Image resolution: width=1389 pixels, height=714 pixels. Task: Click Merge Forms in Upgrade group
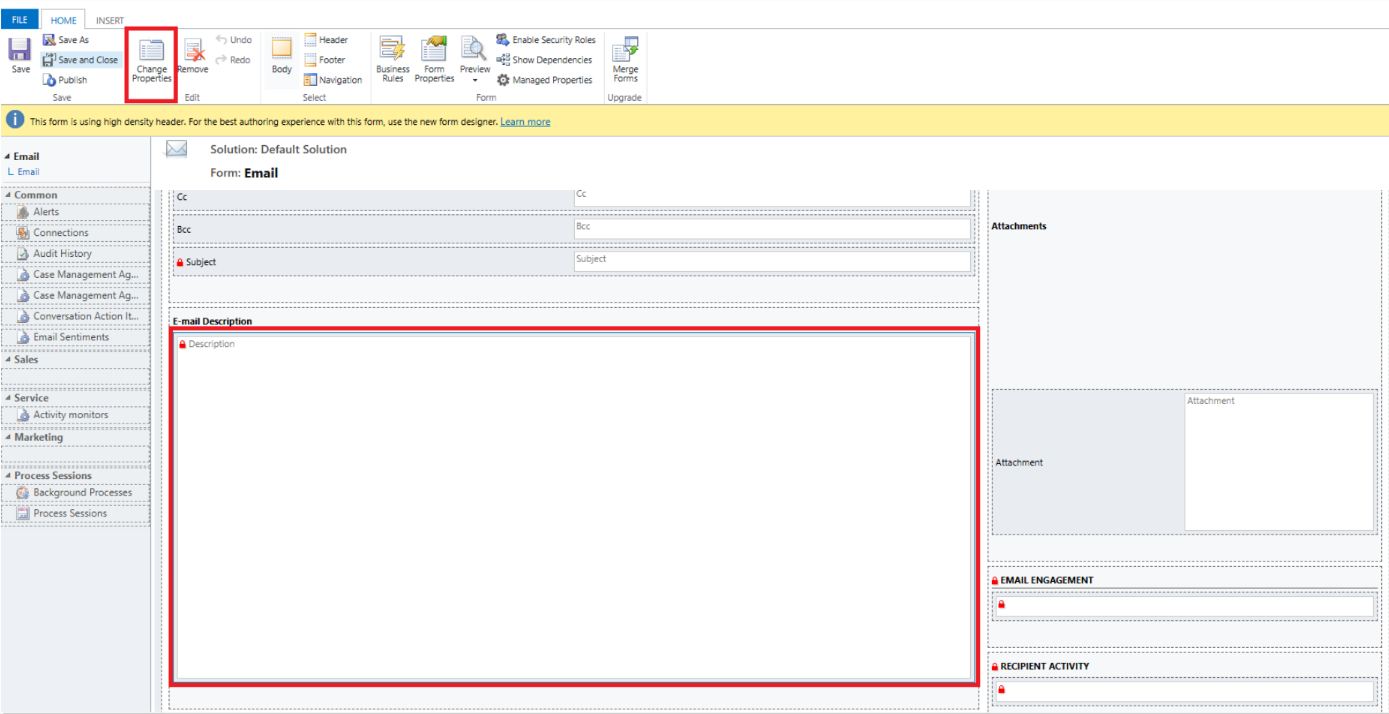point(625,59)
